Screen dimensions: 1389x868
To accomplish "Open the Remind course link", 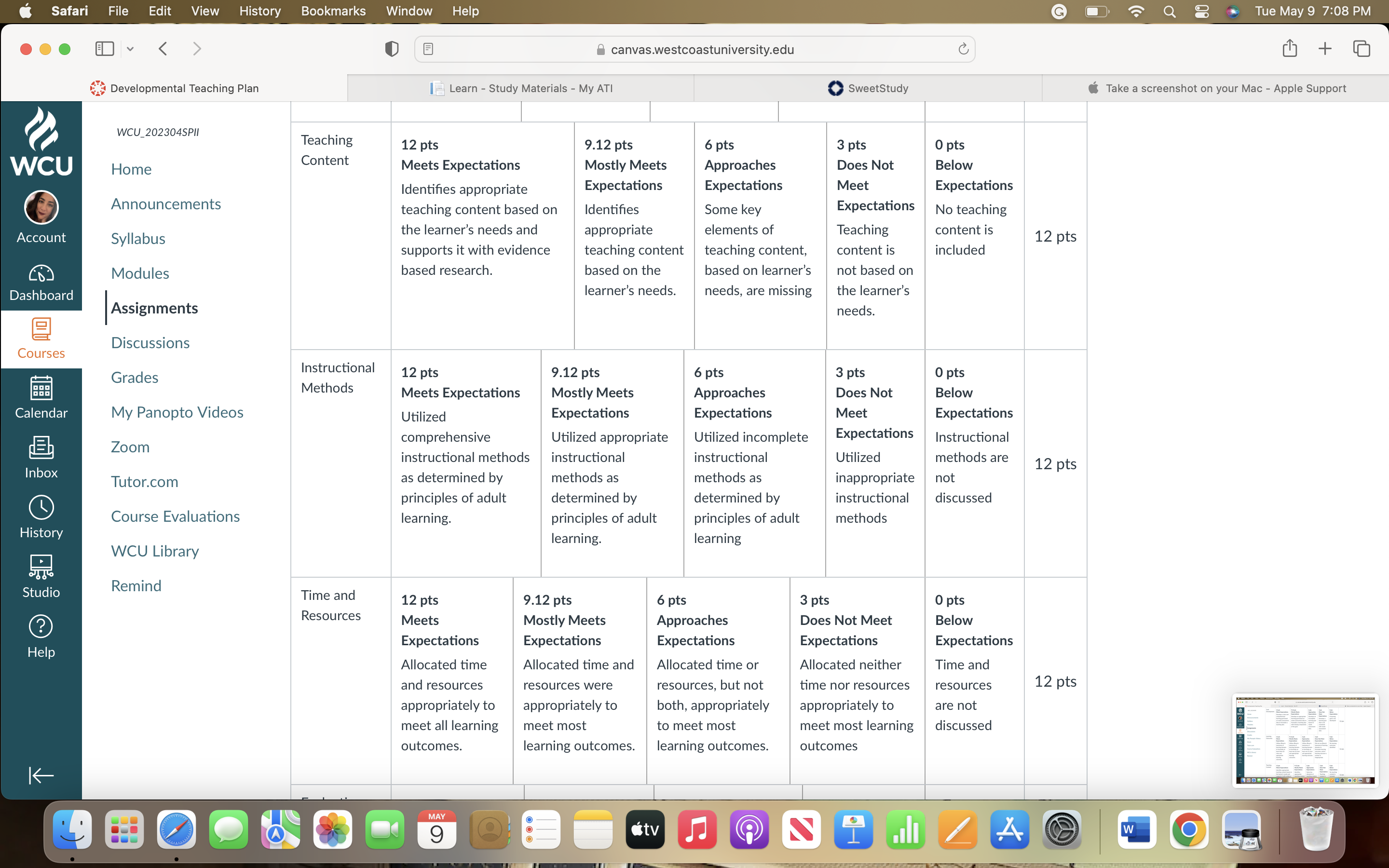I will pyautogui.click(x=136, y=586).
